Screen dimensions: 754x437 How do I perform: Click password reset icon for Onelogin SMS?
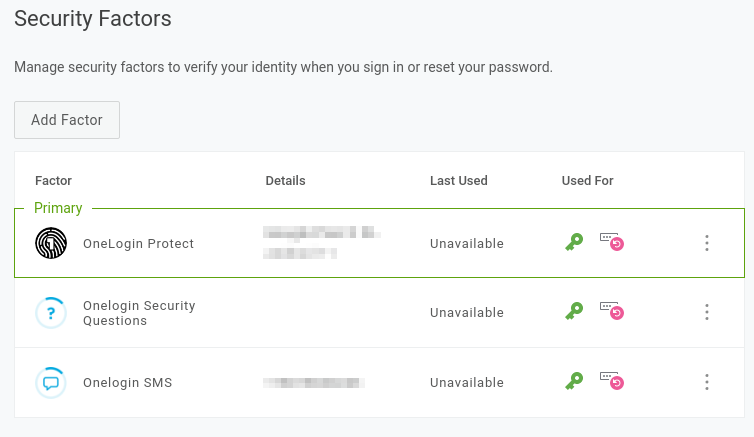pos(611,380)
